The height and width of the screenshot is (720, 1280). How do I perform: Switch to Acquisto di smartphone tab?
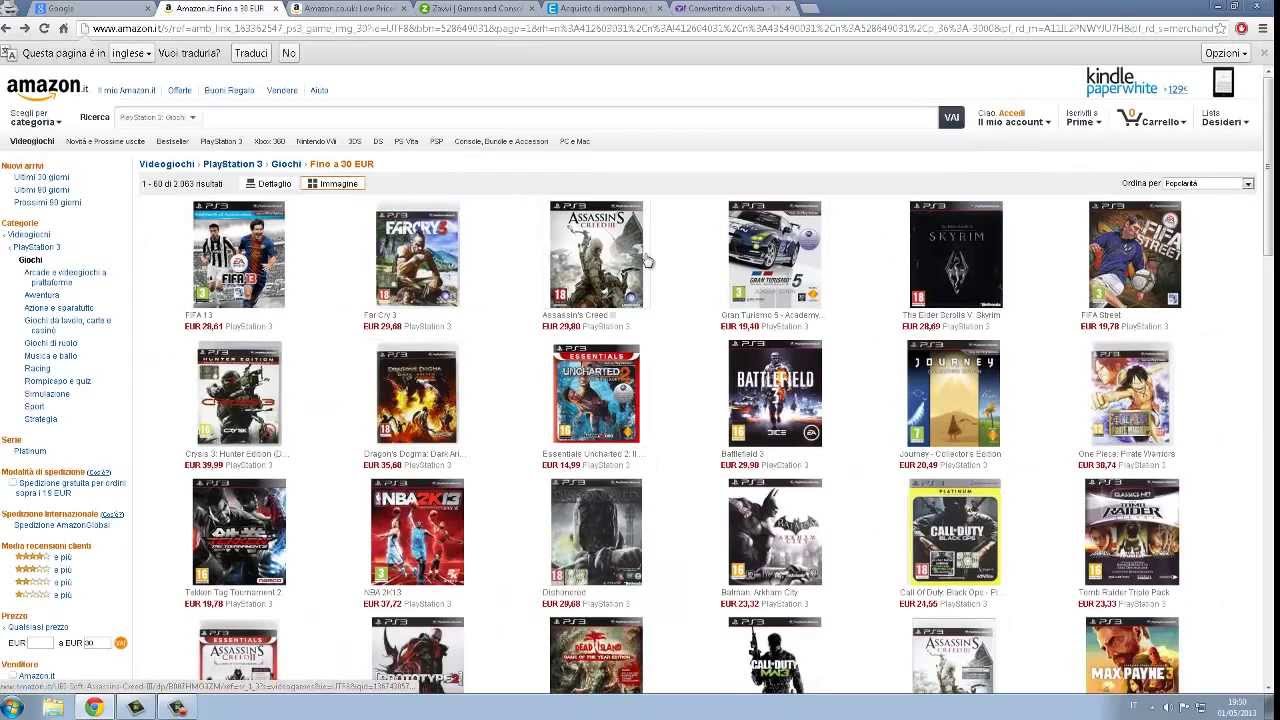604,8
